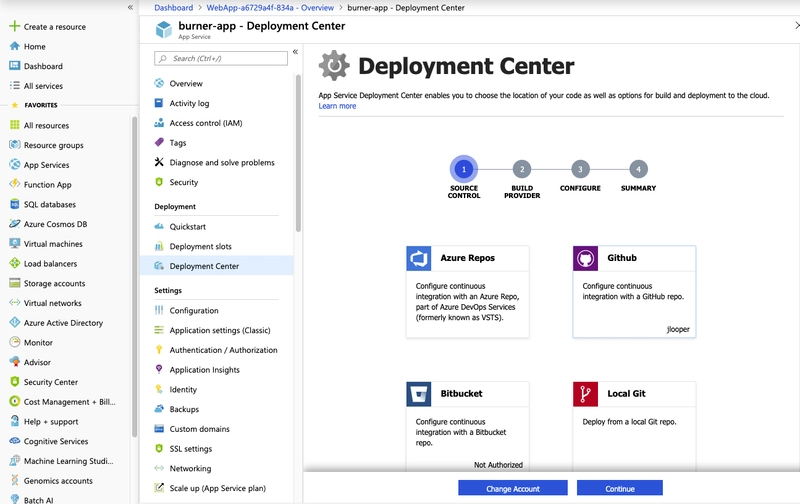Click the Azure Active Directory icon

point(15,322)
